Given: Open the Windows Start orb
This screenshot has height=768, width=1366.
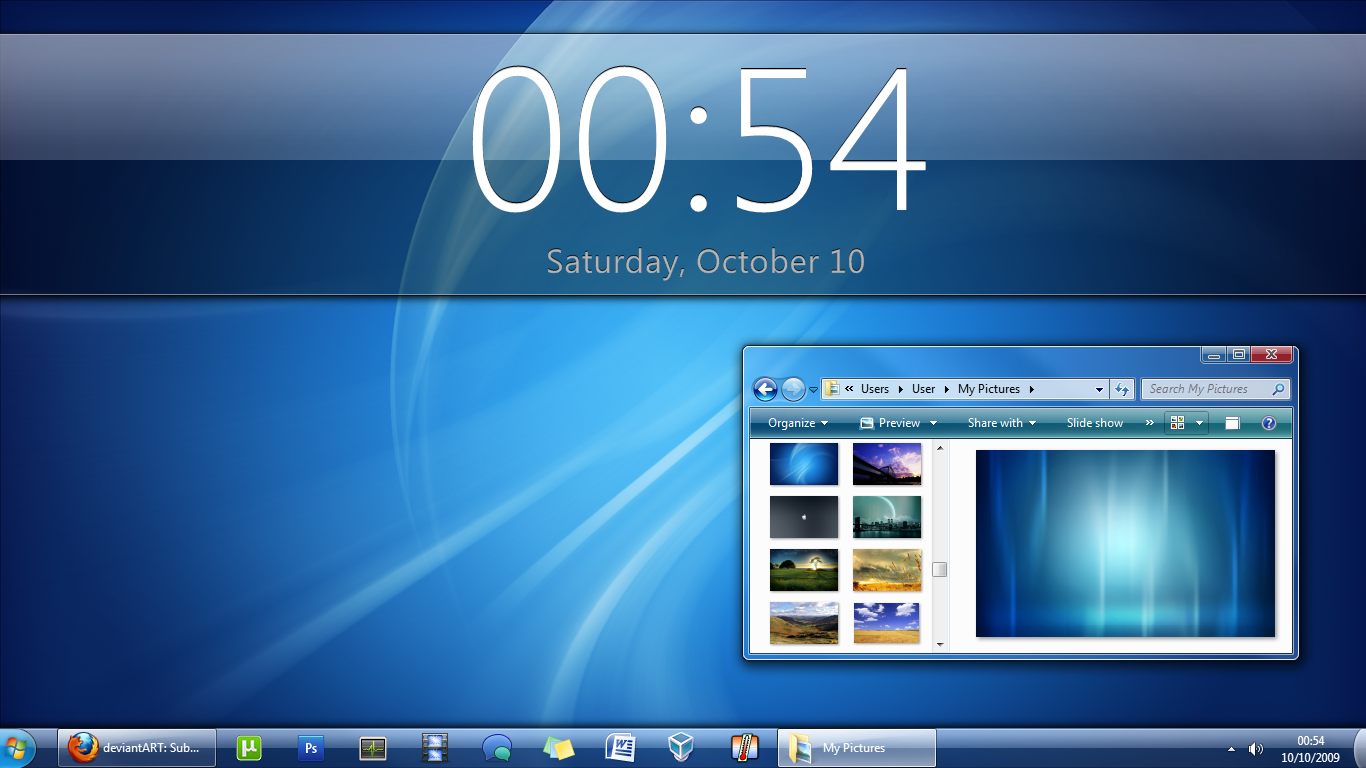Looking at the screenshot, I should tap(17, 748).
